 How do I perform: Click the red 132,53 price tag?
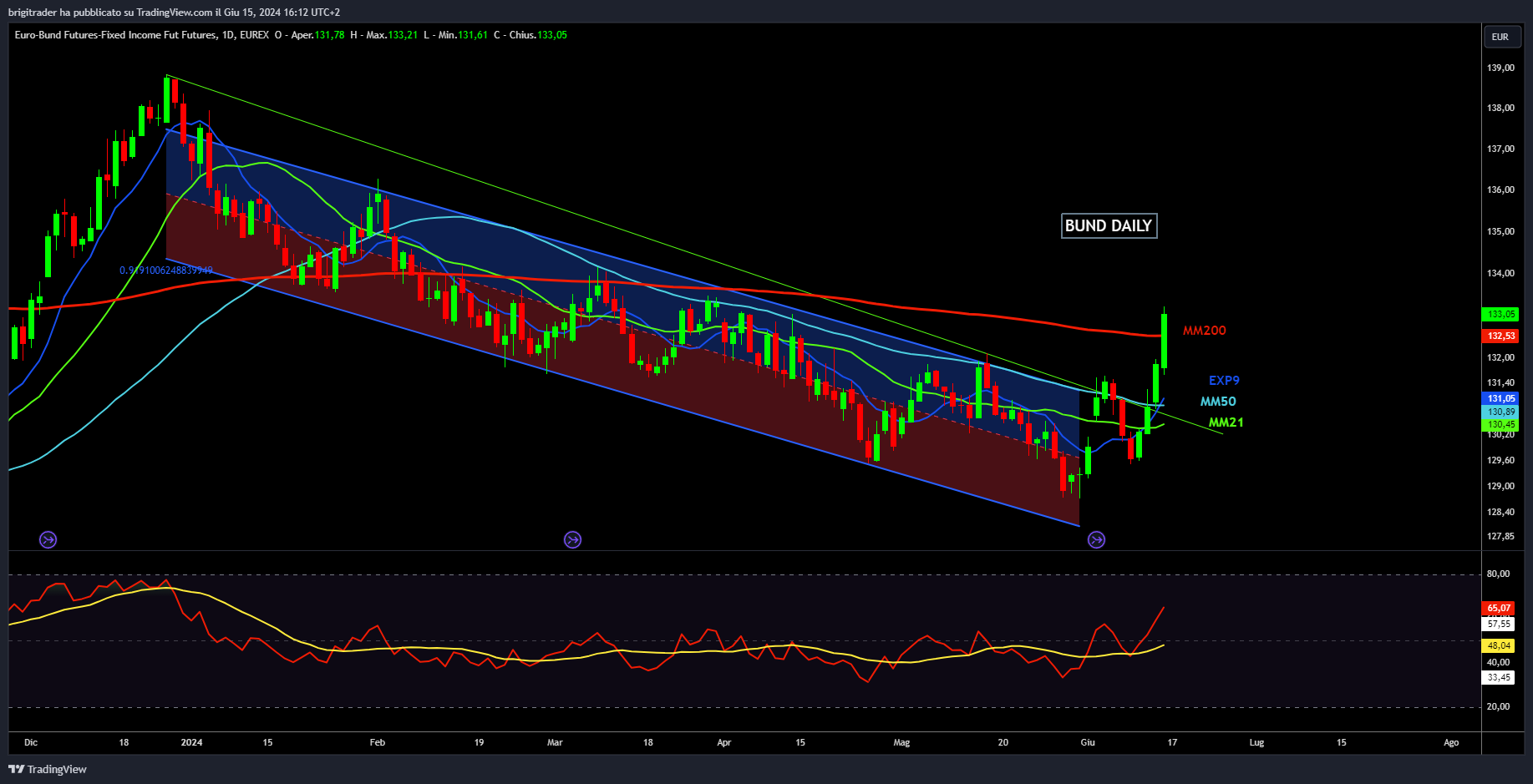coord(1501,336)
